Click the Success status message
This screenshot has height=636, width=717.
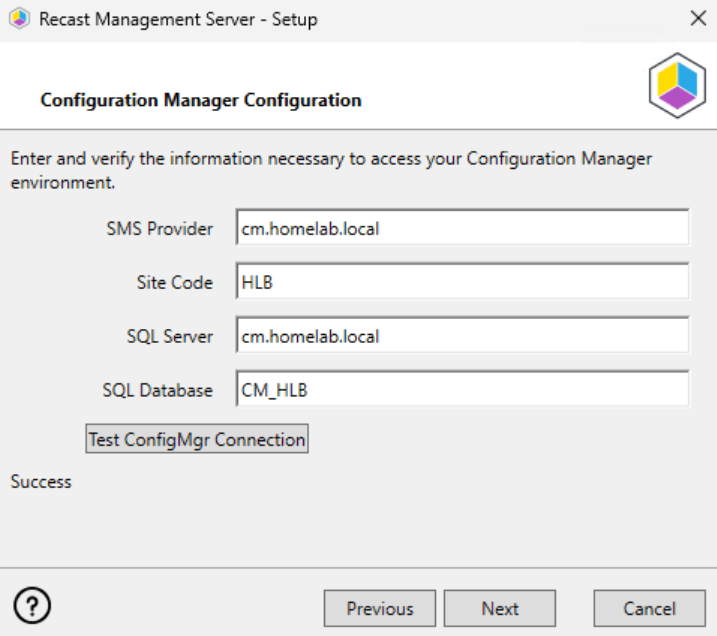[x=41, y=482]
